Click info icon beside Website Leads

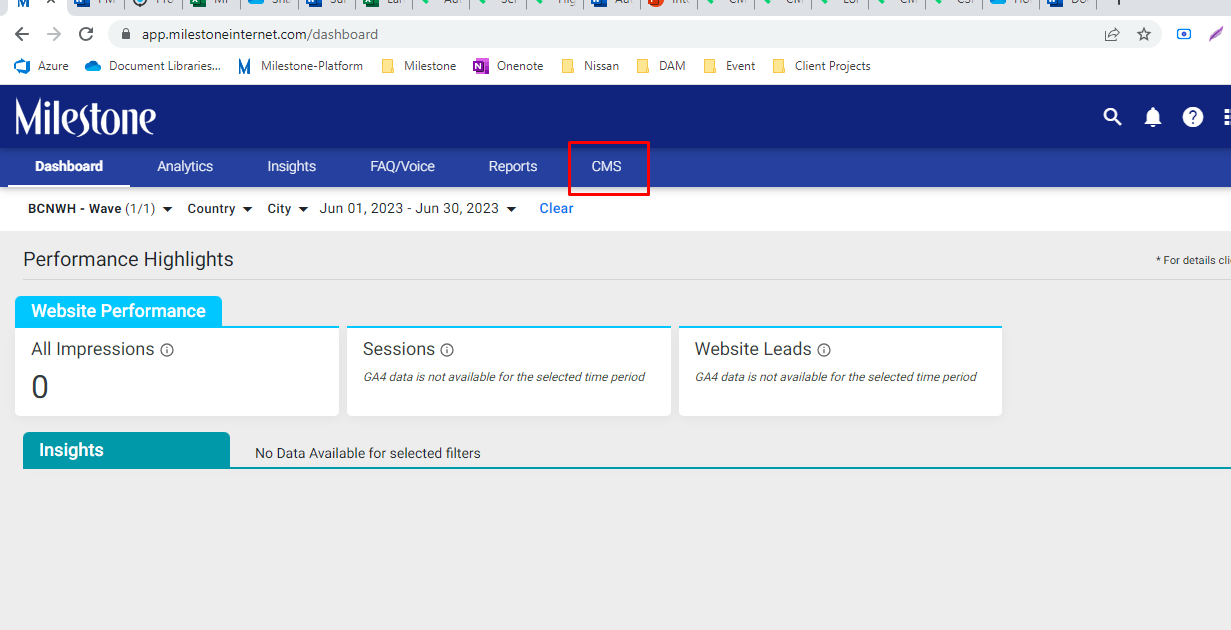pyautogui.click(x=824, y=350)
